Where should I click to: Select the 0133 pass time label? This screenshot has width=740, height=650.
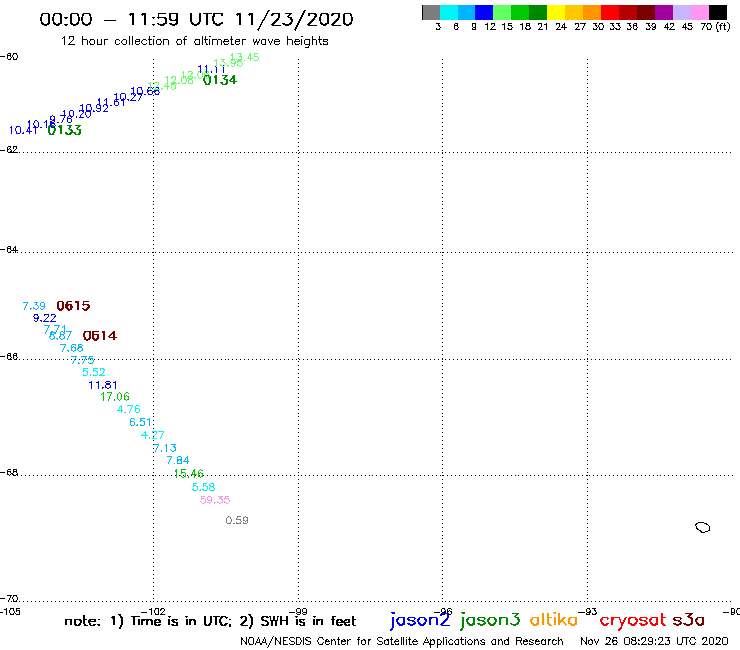(x=65, y=130)
